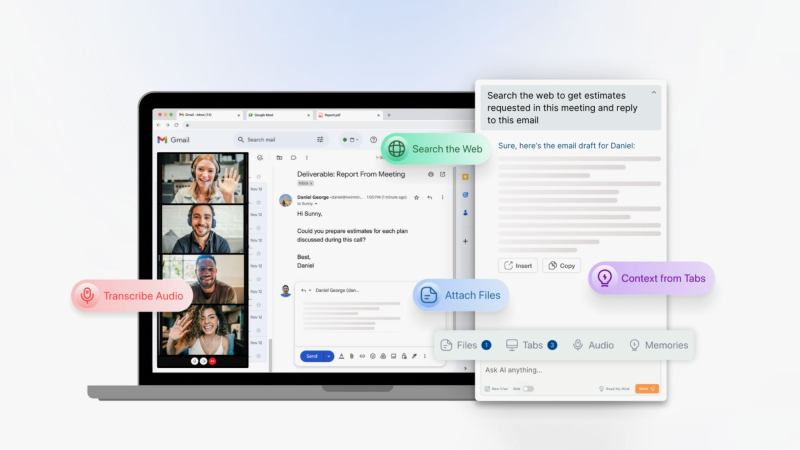Image resolution: width=800 pixels, height=450 pixels.
Task: Toggle confidential mode lock icon
Action: tap(404, 356)
